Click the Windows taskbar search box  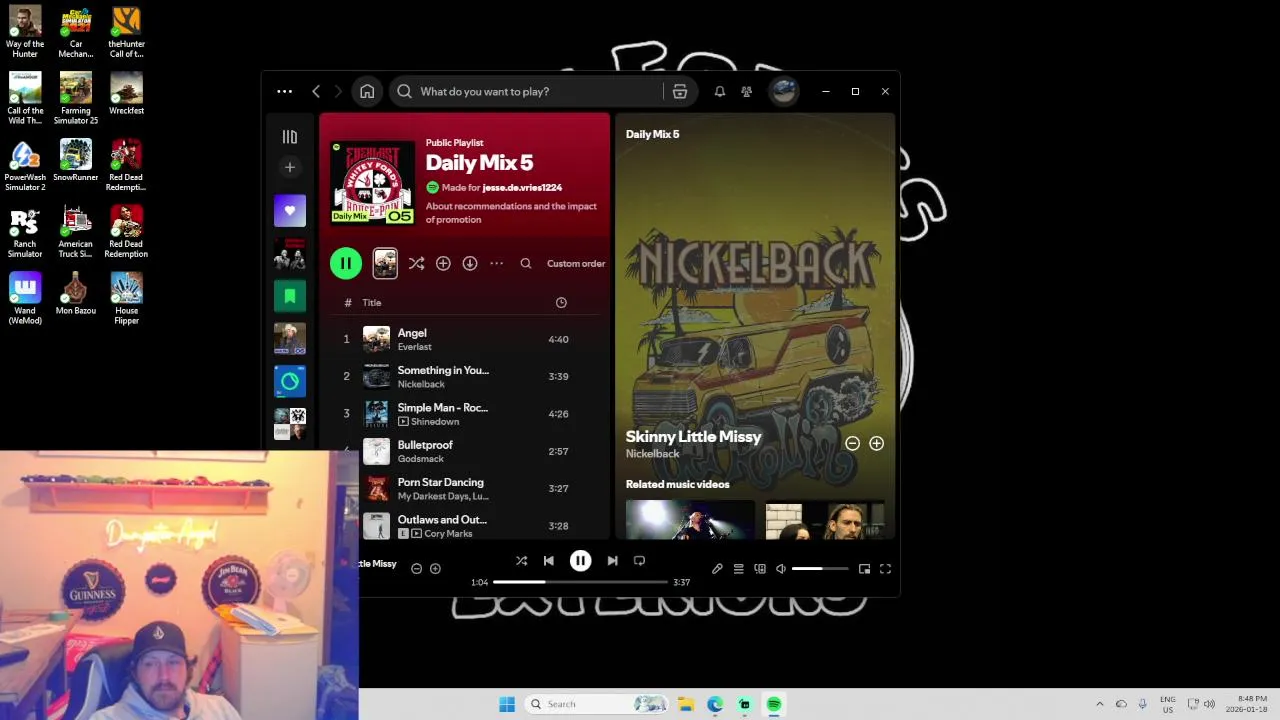[596, 704]
